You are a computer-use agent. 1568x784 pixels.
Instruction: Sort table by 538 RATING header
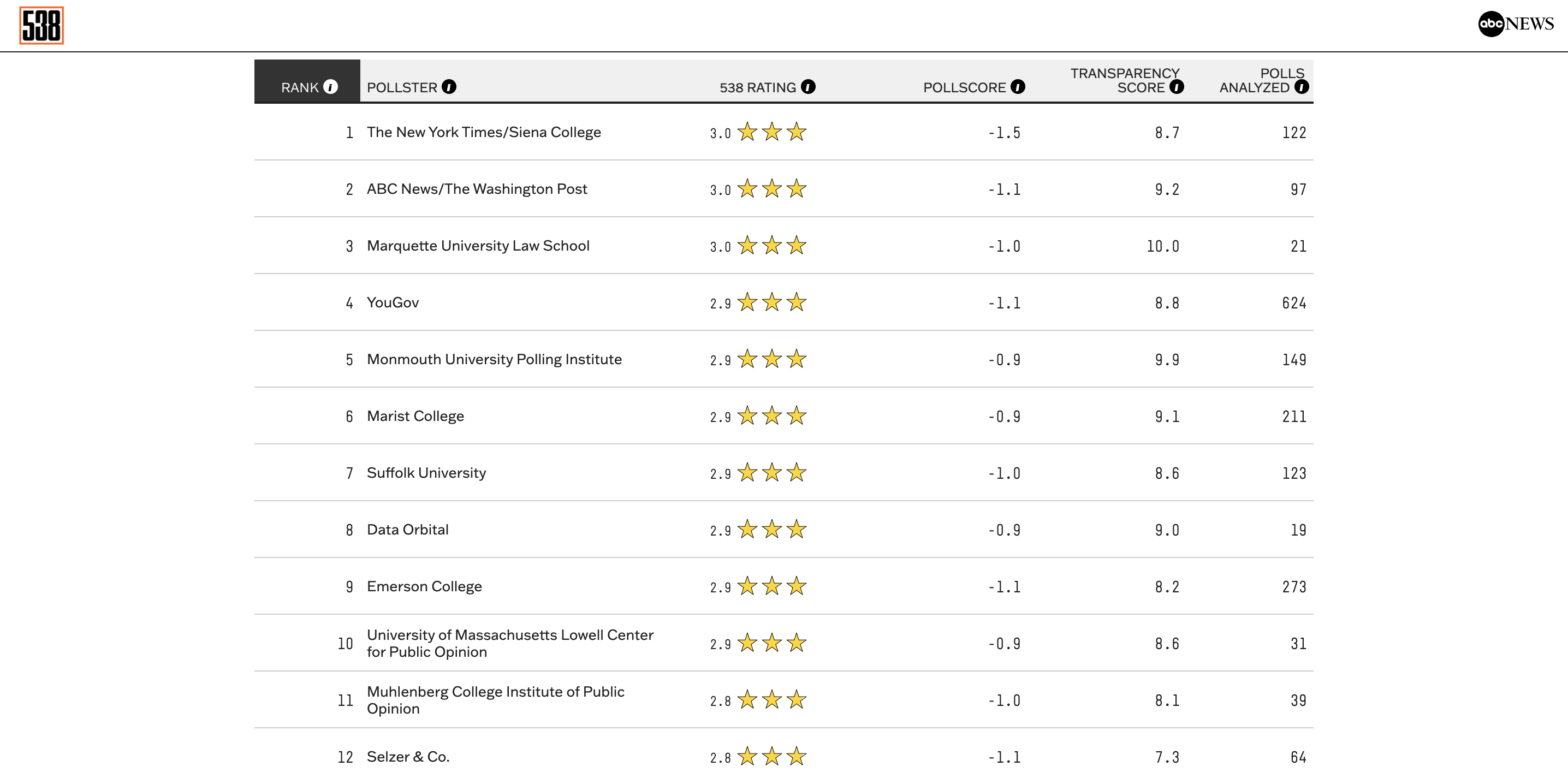point(758,87)
